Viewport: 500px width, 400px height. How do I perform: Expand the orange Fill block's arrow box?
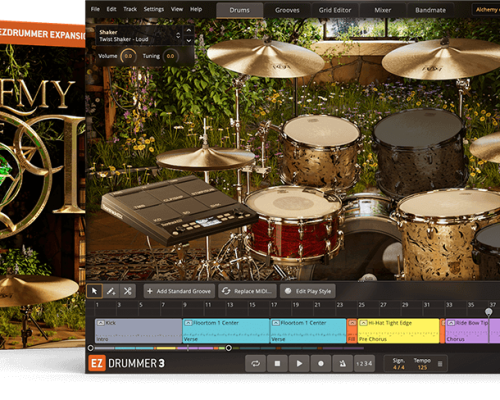click(352, 323)
